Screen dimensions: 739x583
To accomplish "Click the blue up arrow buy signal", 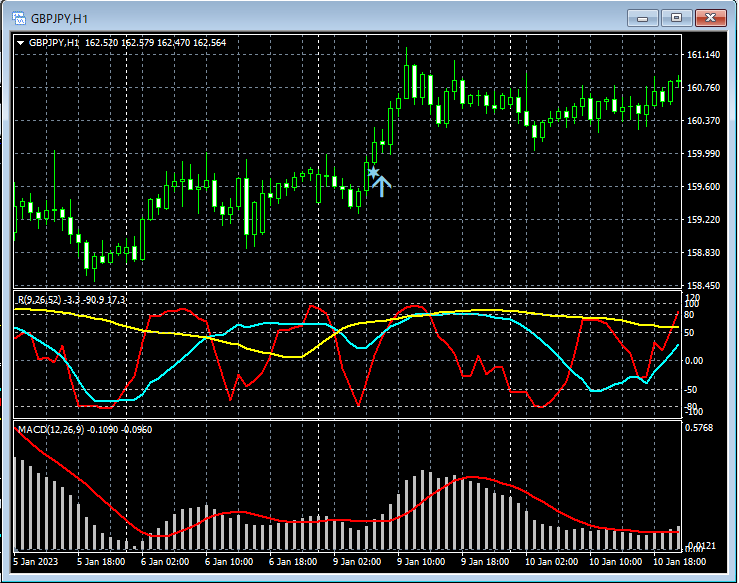I will tap(381, 186).
